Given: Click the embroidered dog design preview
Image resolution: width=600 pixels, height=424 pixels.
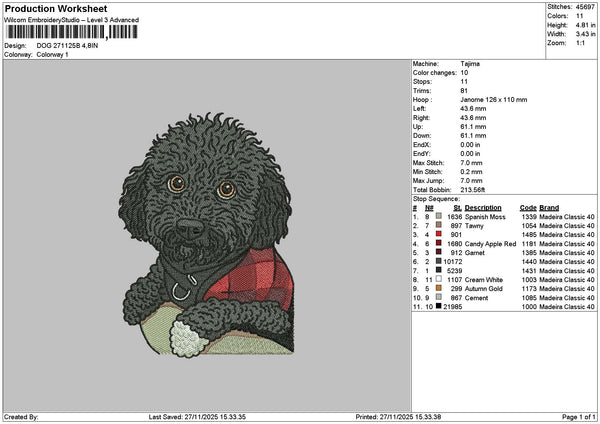Looking at the screenshot, I should [x=207, y=234].
